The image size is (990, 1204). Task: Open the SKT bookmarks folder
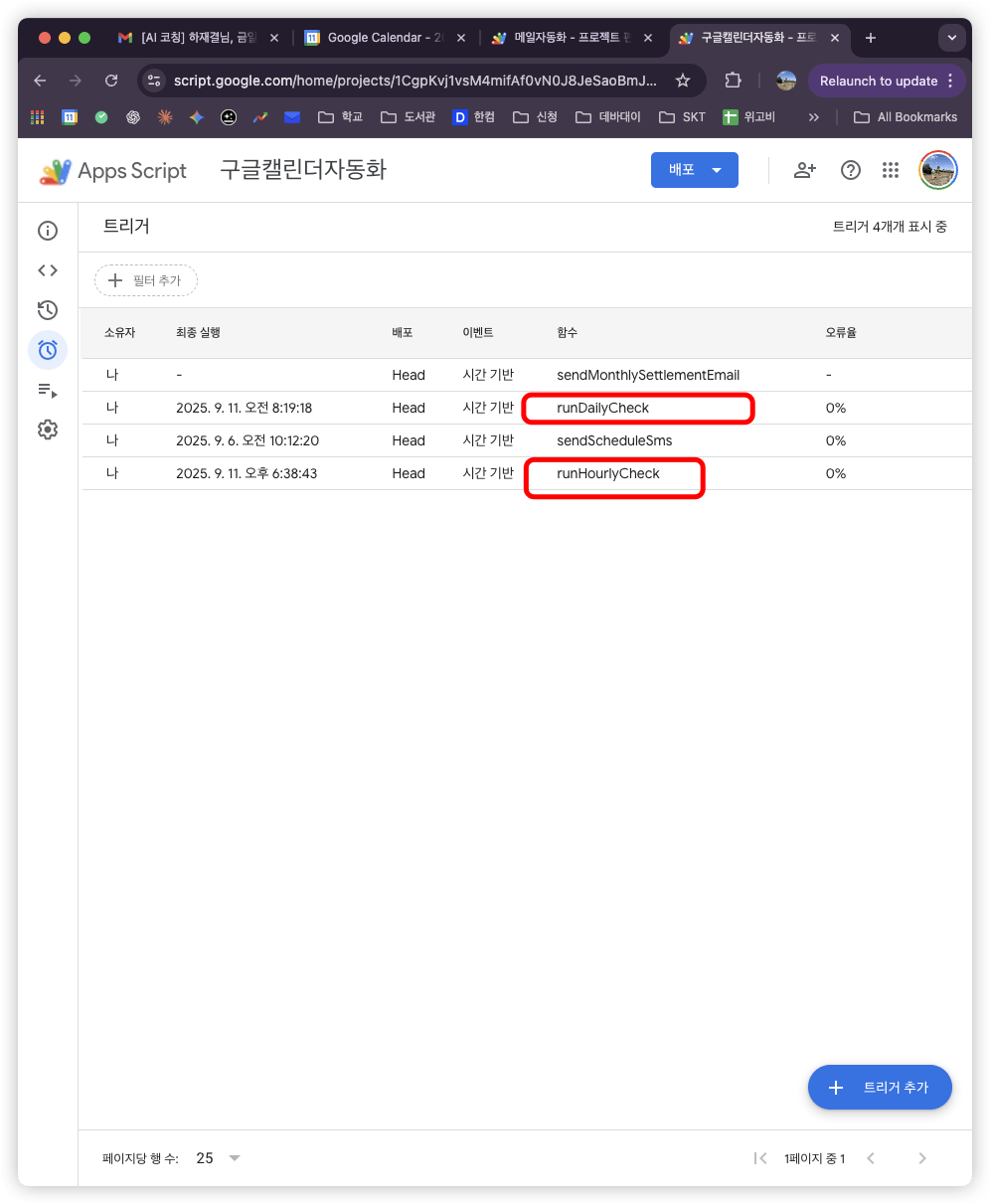pyautogui.click(x=682, y=117)
